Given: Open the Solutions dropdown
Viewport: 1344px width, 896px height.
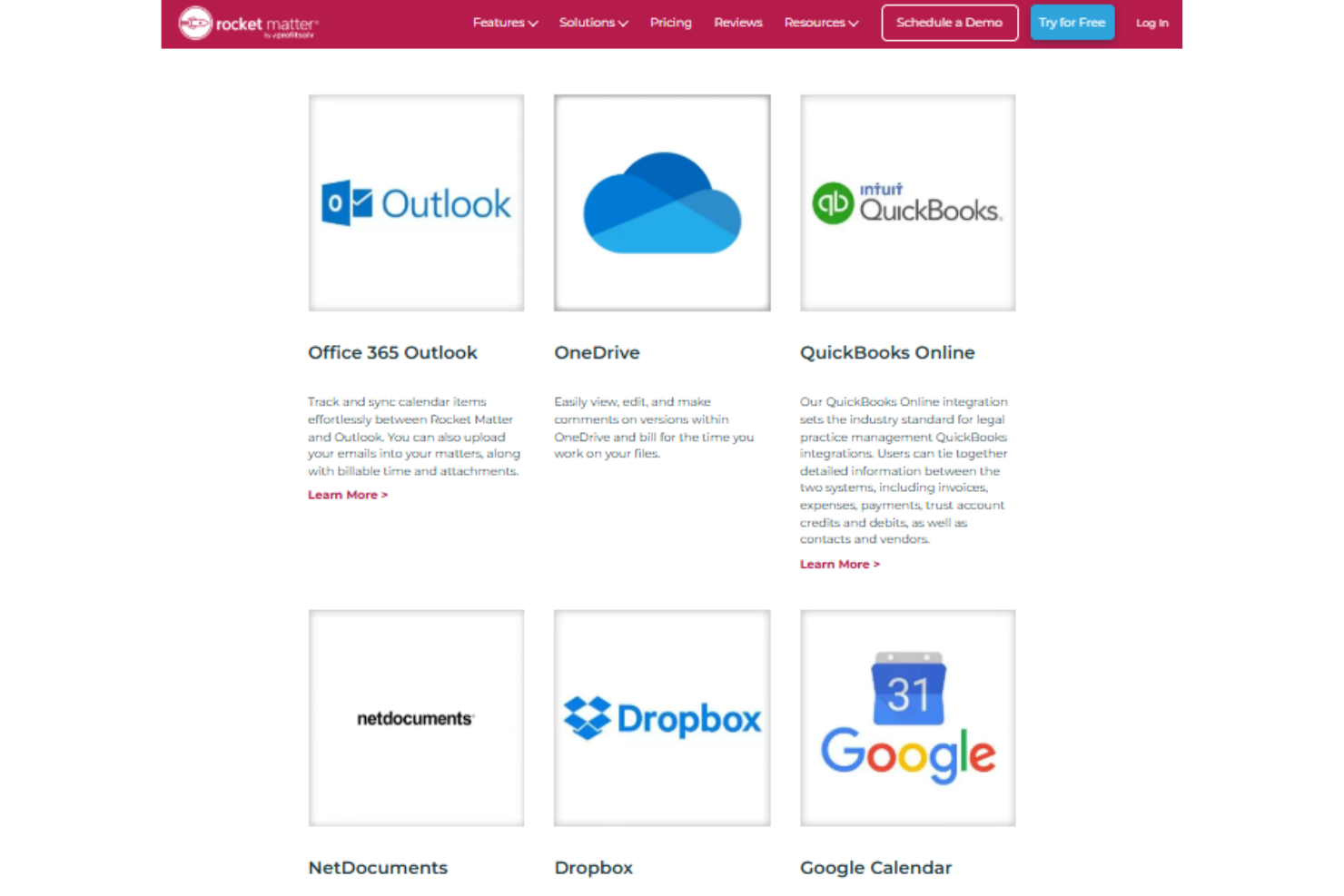Looking at the screenshot, I should click(592, 23).
